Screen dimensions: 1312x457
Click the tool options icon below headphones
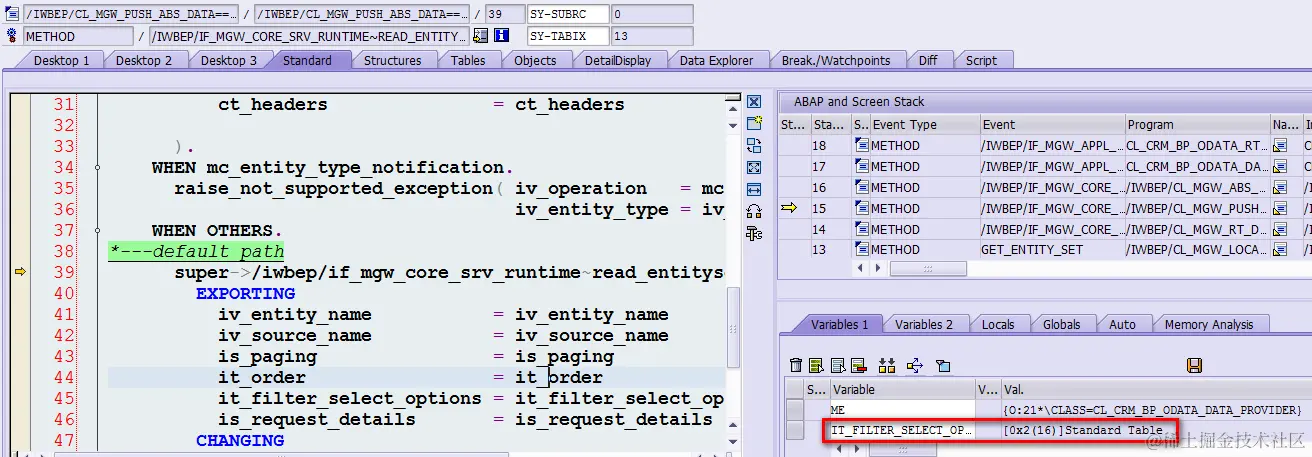point(754,233)
